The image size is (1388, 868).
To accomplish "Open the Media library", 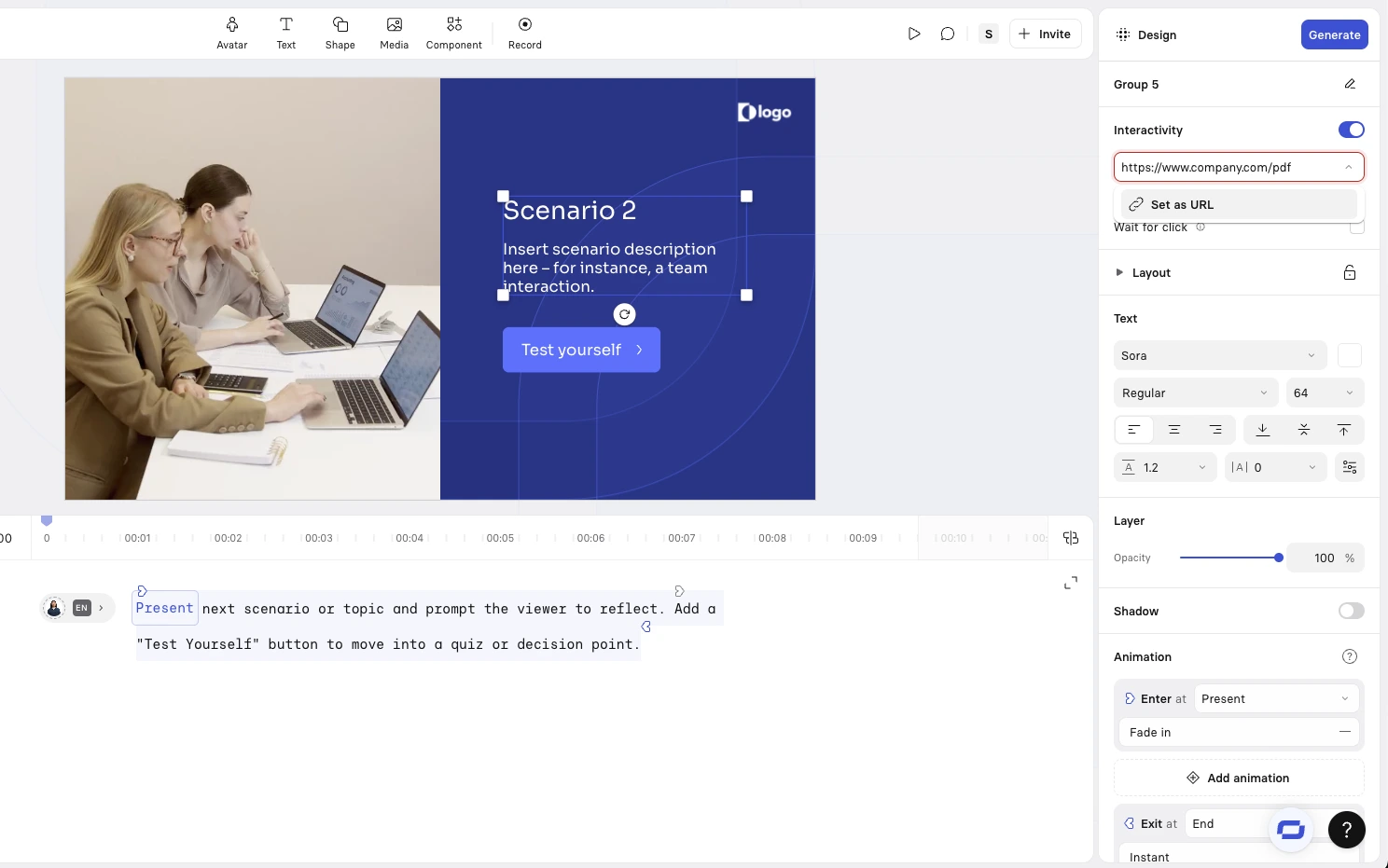I will pyautogui.click(x=395, y=34).
